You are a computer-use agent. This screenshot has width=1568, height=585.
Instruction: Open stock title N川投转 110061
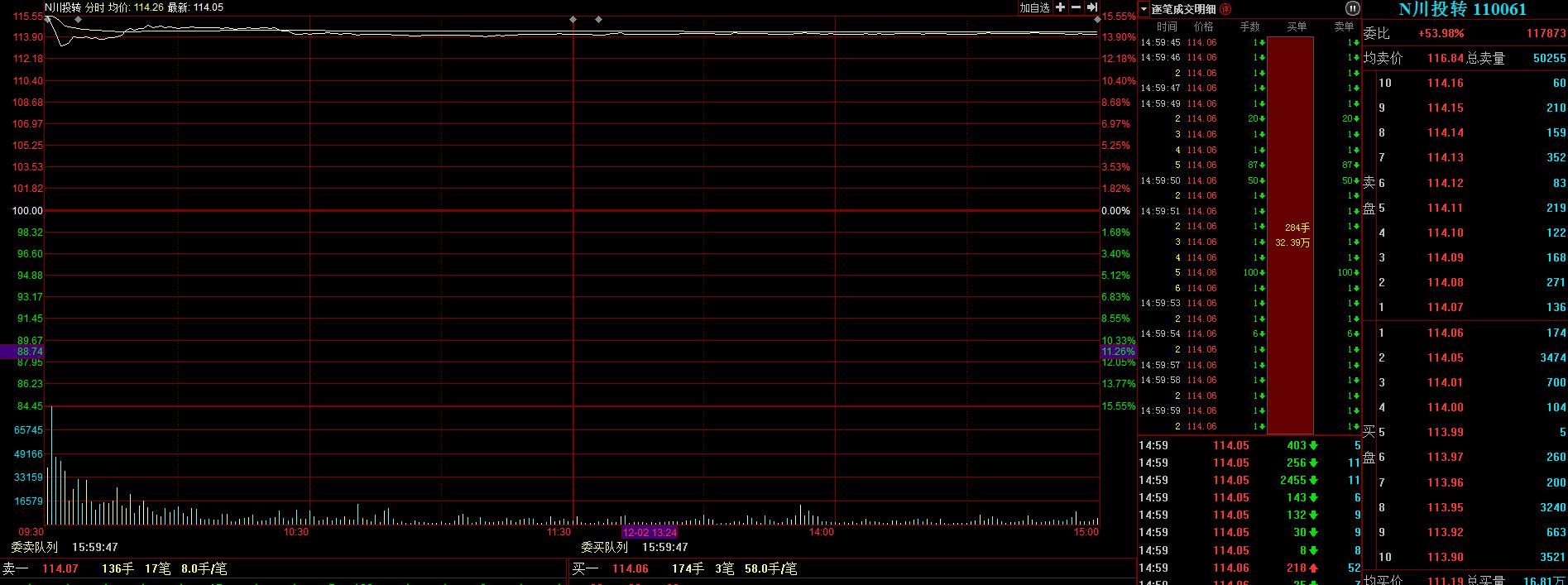coord(1462,9)
